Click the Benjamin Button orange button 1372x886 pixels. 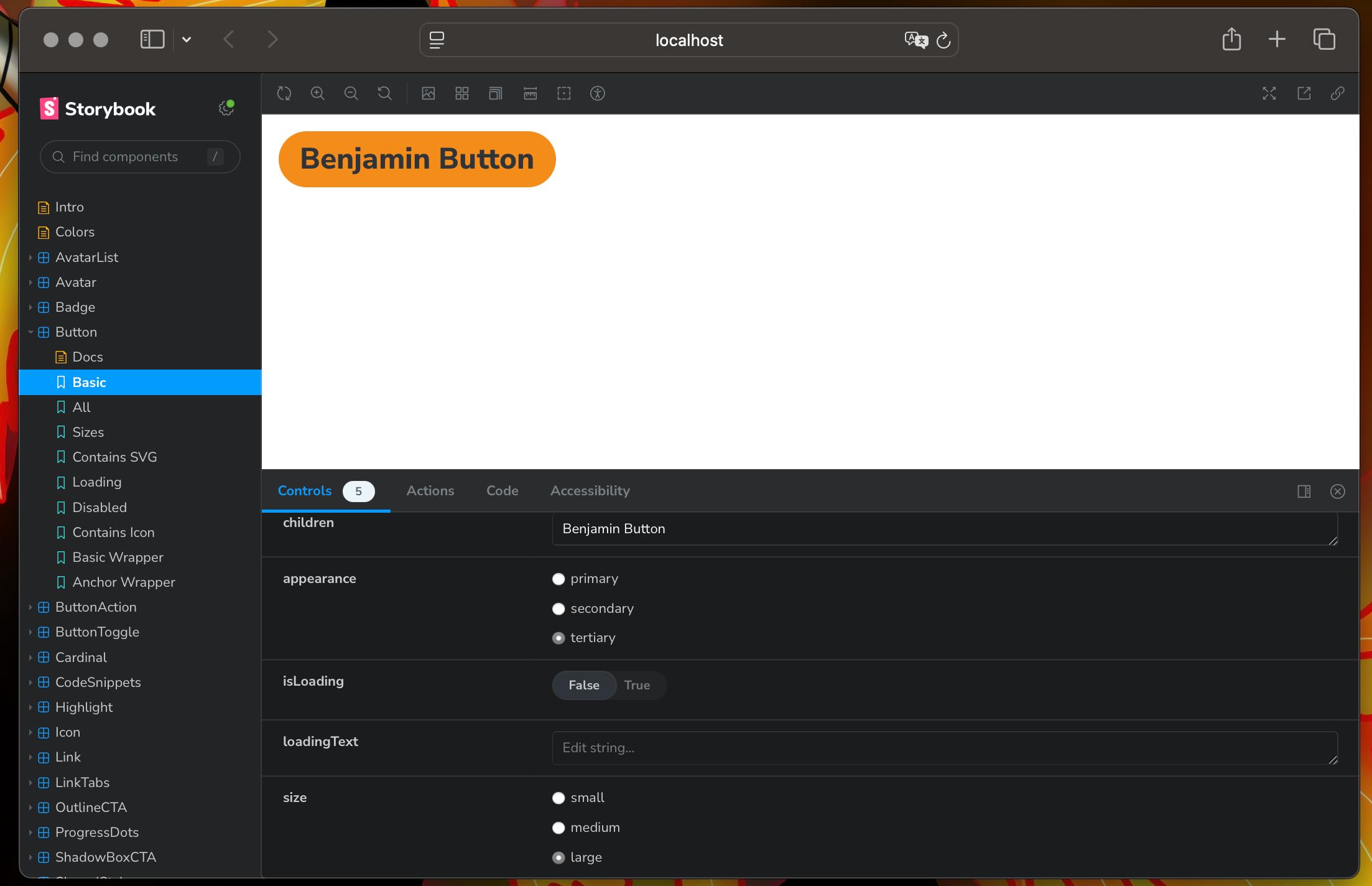pyautogui.click(x=417, y=159)
